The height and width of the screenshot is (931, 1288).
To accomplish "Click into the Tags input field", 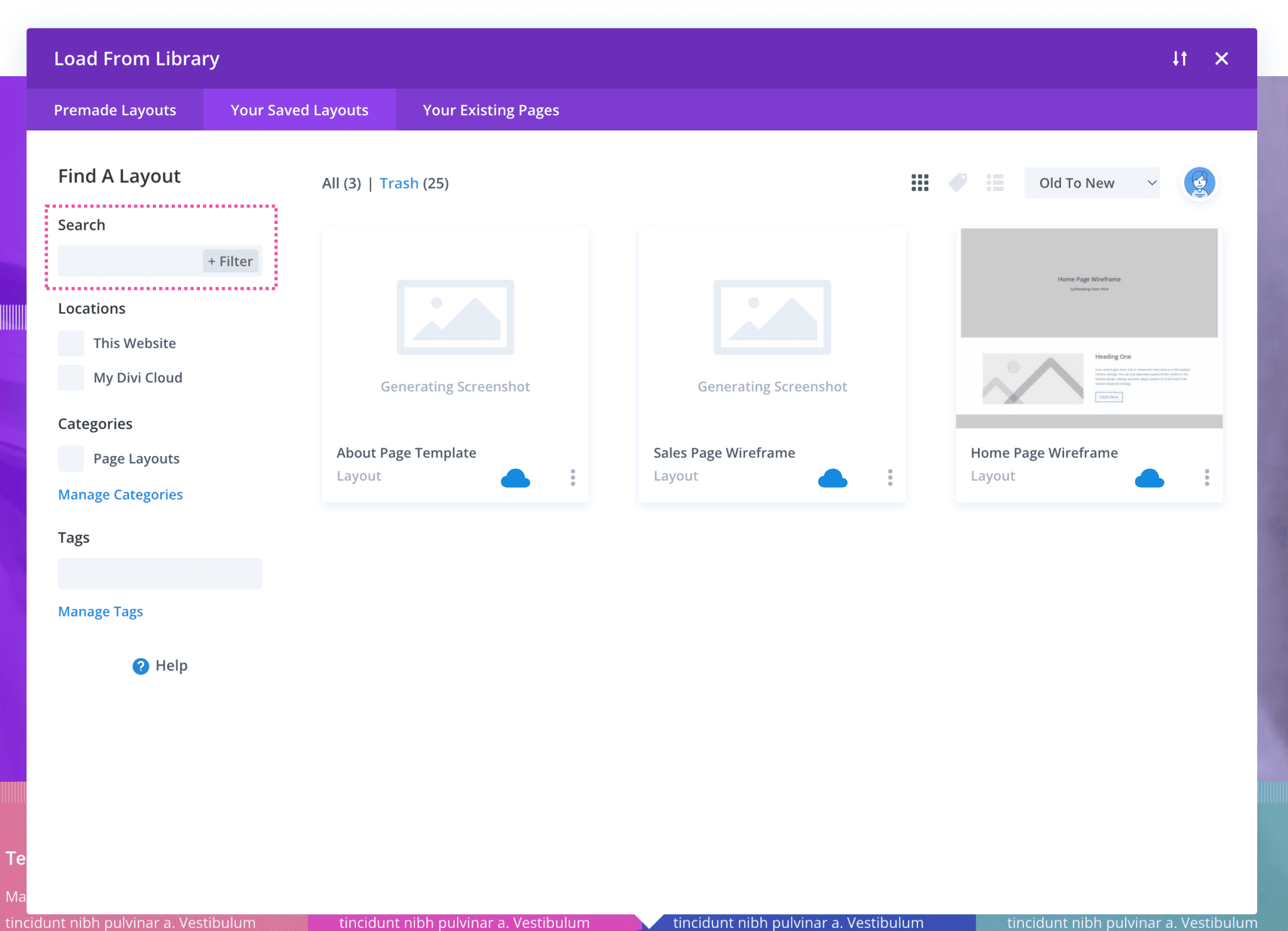I will click(160, 574).
